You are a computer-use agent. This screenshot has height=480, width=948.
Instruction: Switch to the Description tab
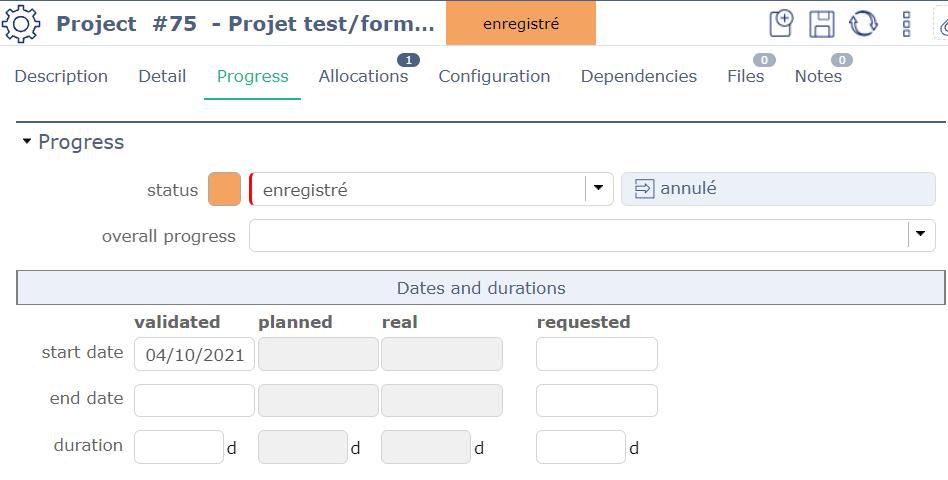[61, 76]
